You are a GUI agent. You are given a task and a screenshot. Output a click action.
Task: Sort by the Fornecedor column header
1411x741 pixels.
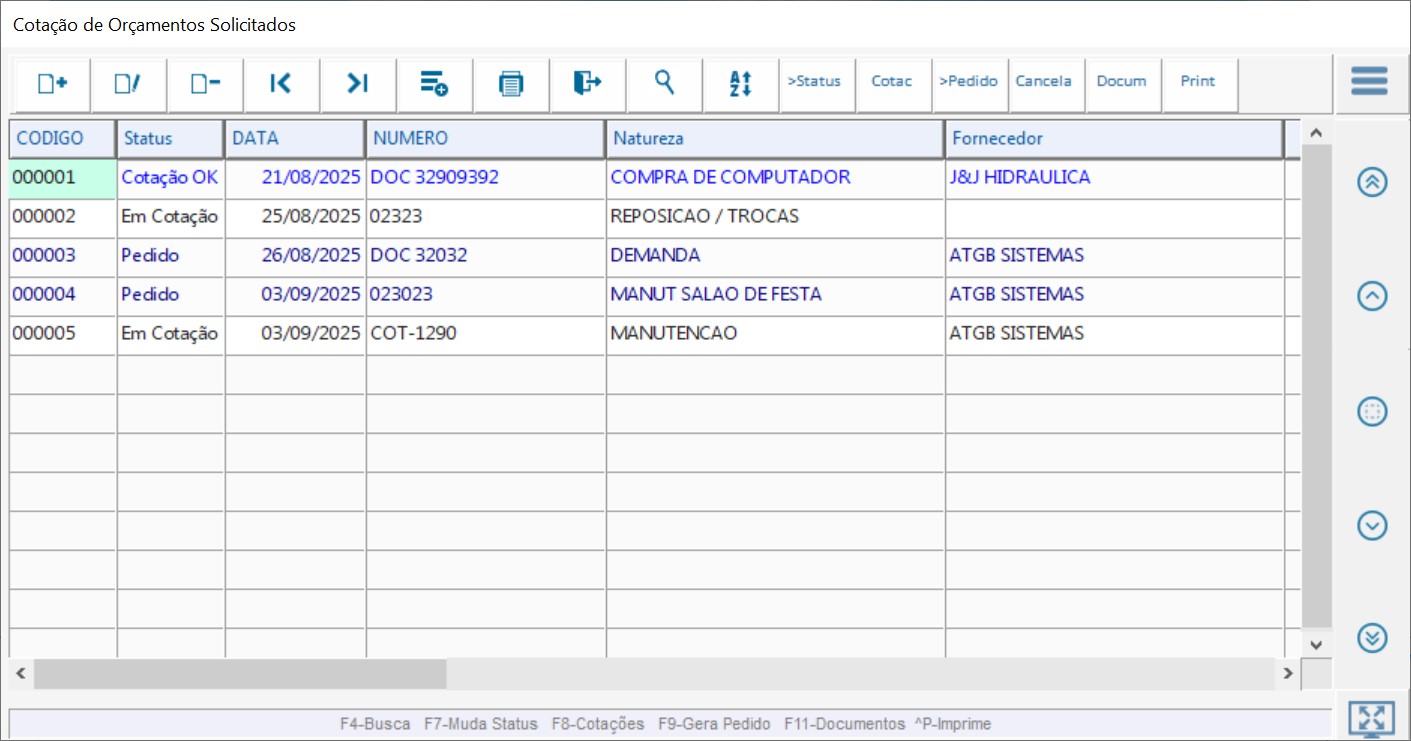[x=1113, y=139]
